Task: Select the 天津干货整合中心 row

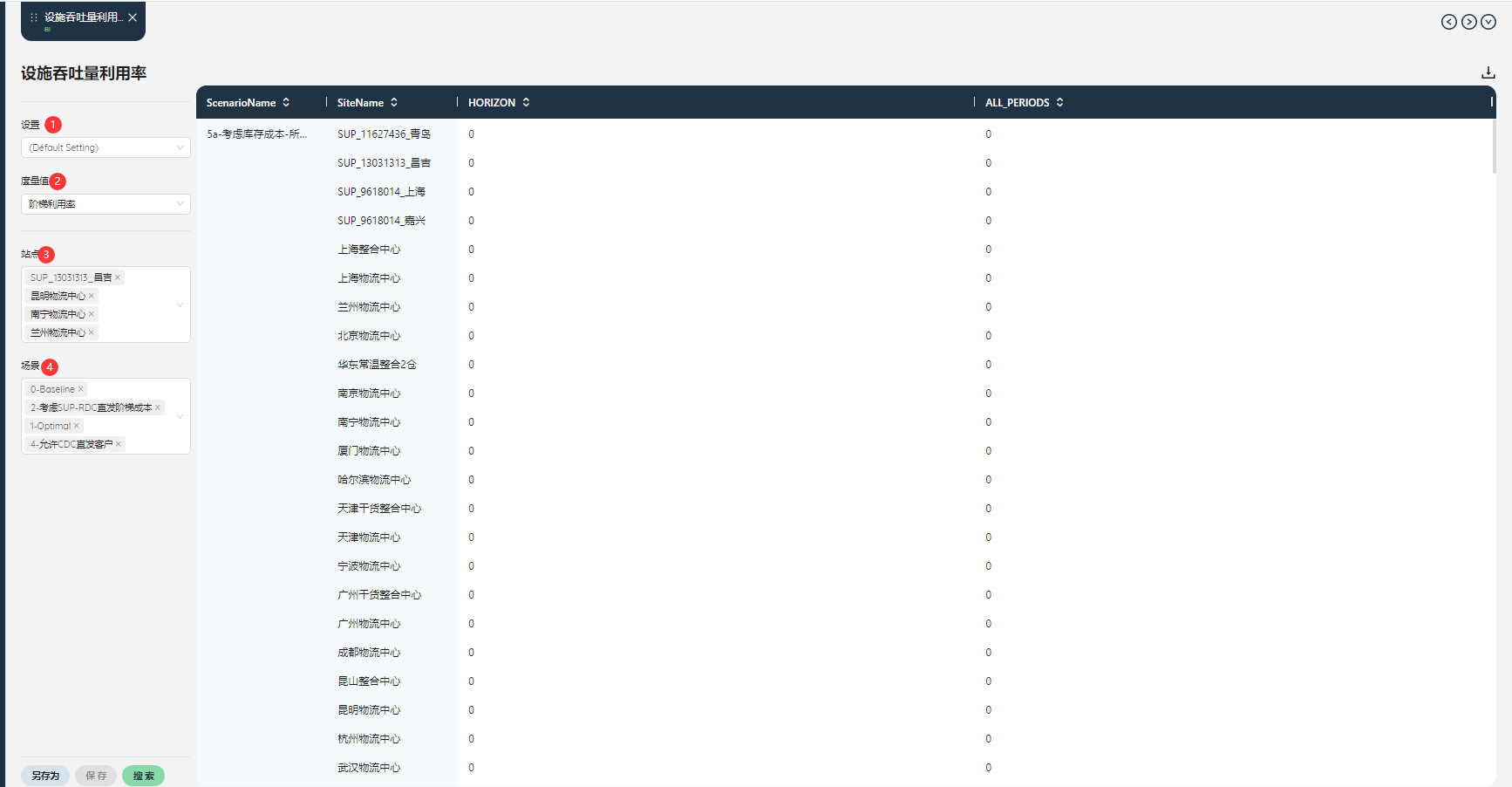Action: point(846,509)
